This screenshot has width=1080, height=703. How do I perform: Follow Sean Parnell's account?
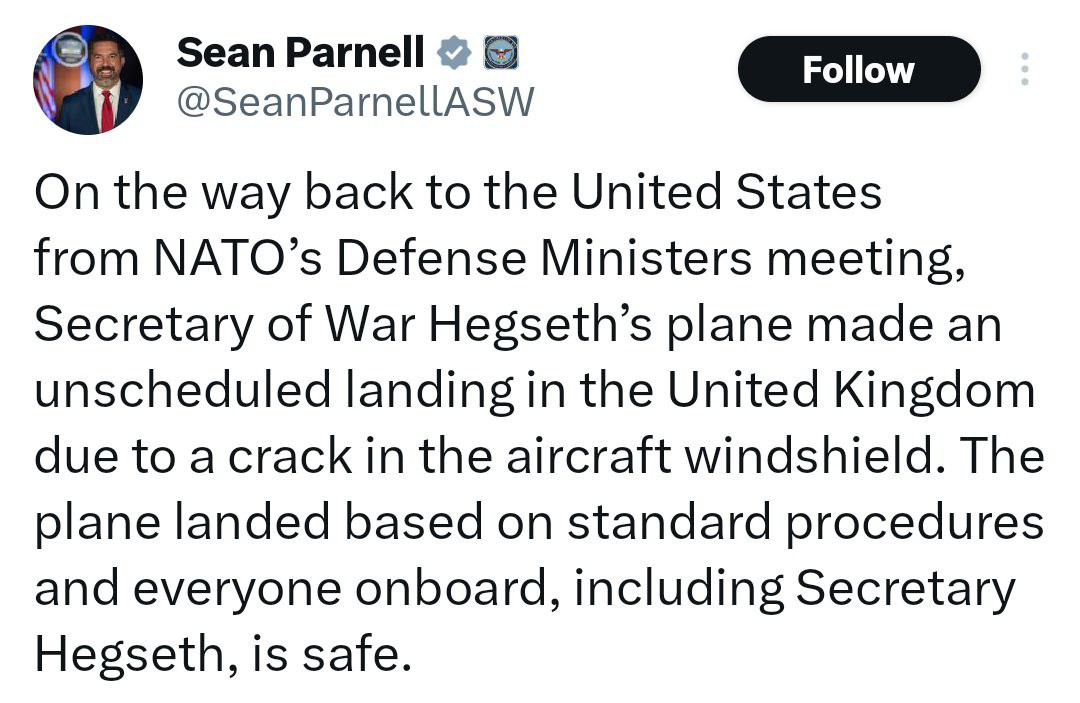[x=858, y=69]
